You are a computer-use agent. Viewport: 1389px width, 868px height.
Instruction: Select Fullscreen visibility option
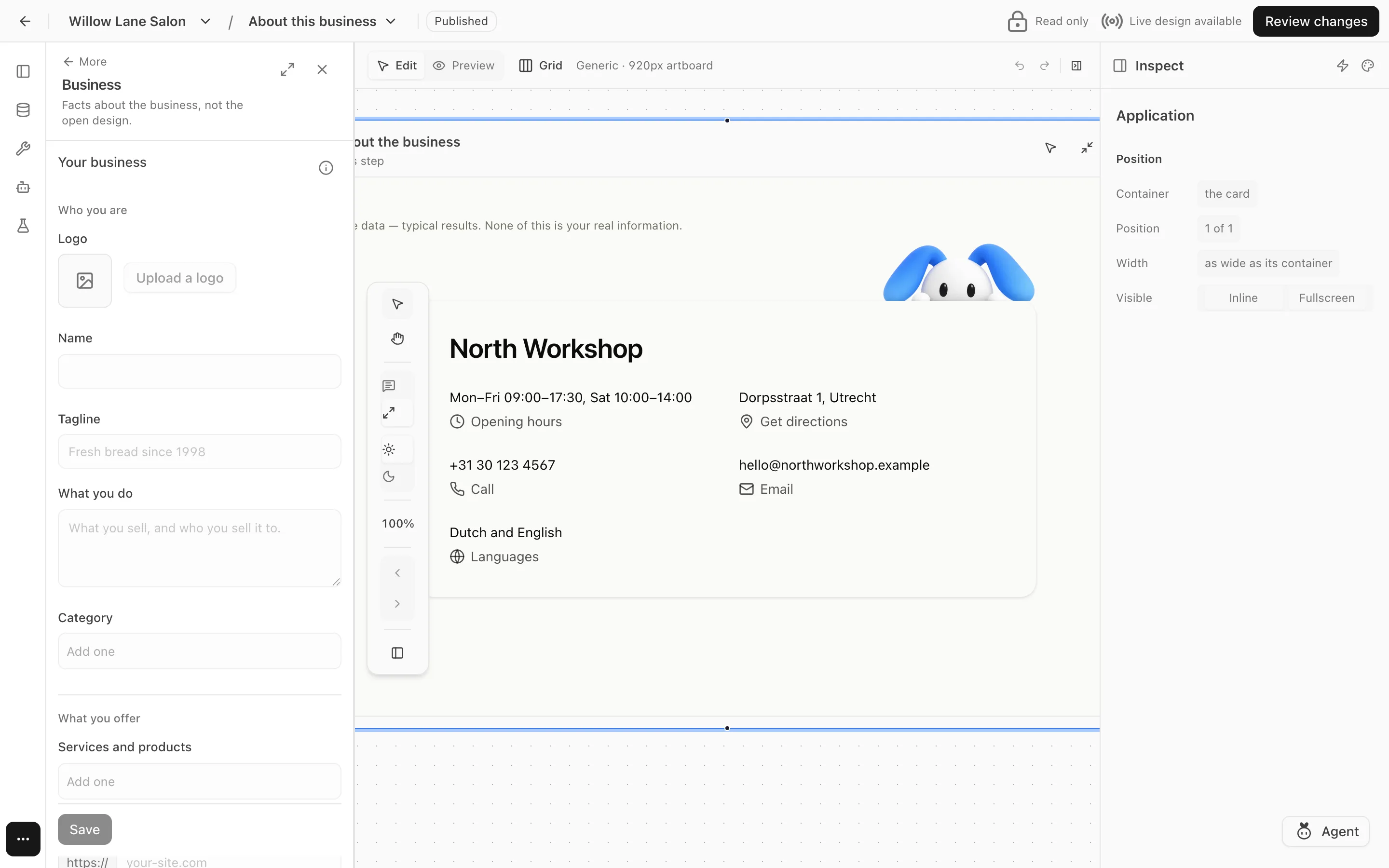1326,298
